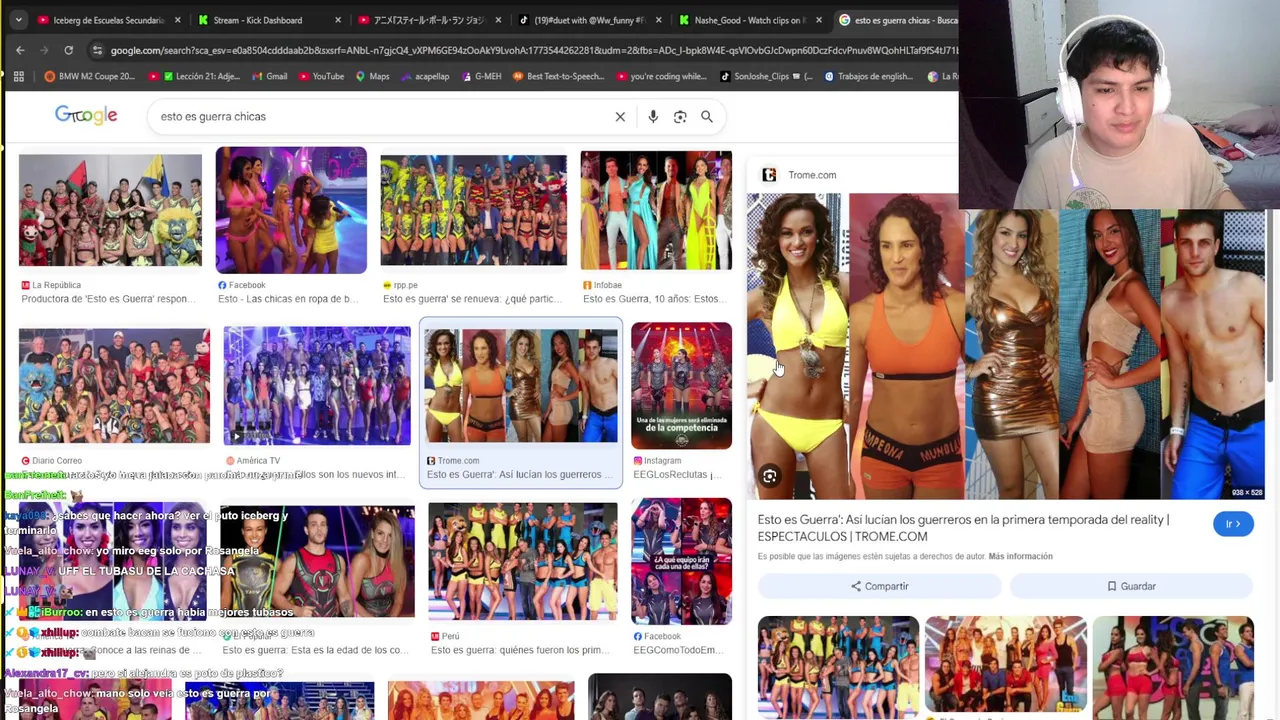1280x720 pixels.
Task: Open Instagram EGLosReclutas image thumbnail
Action: pos(681,385)
